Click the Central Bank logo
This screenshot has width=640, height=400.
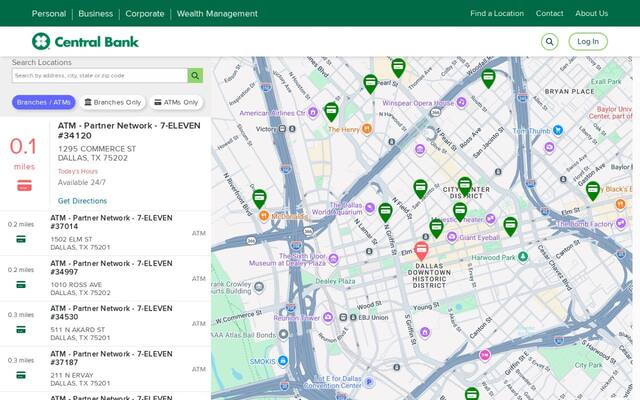coord(85,41)
